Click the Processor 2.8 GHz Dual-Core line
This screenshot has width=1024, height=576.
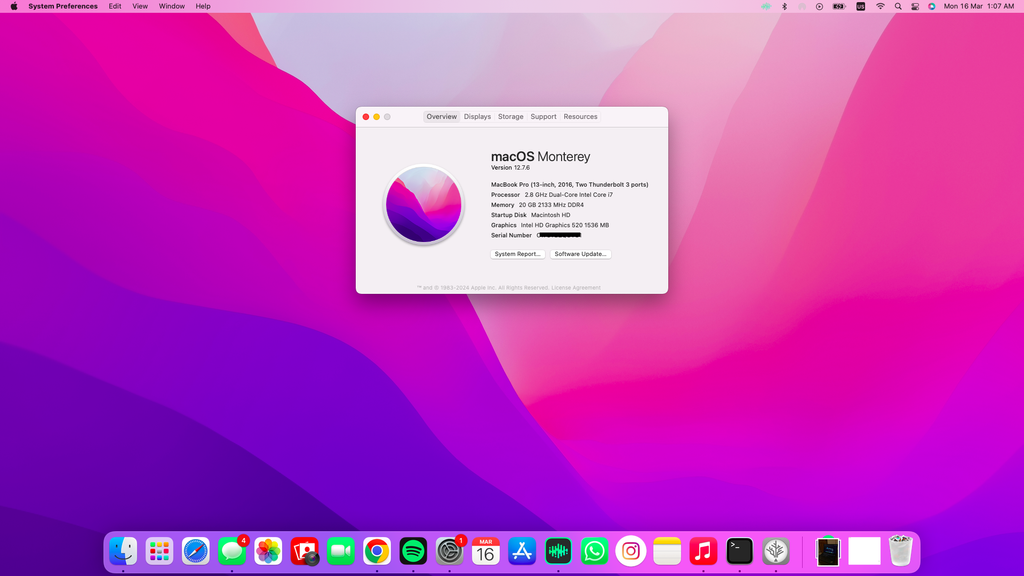click(552, 195)
